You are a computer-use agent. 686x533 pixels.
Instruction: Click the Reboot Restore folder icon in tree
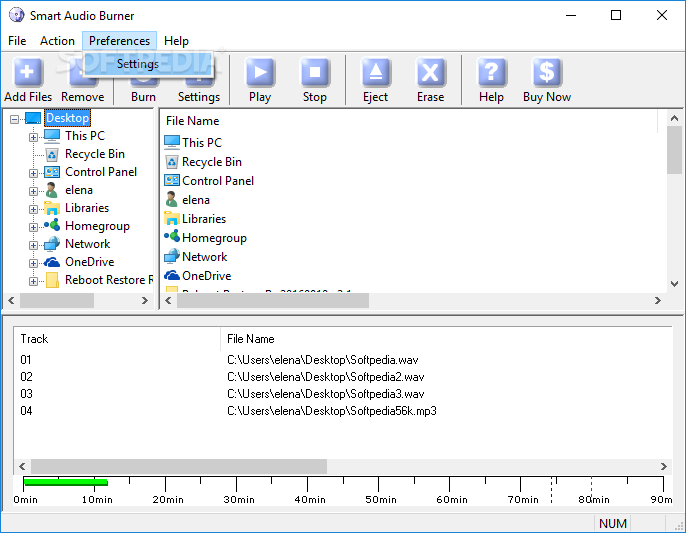click(52, 280)
